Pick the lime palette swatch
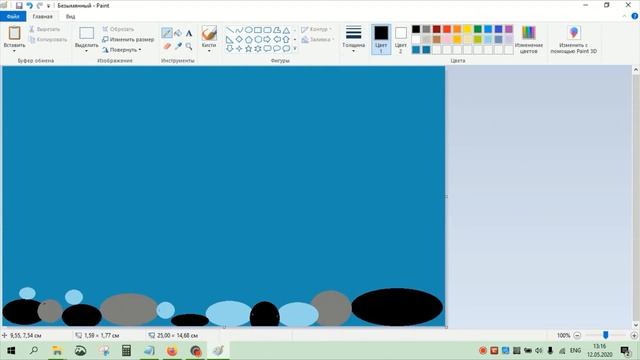 (478, 39)
